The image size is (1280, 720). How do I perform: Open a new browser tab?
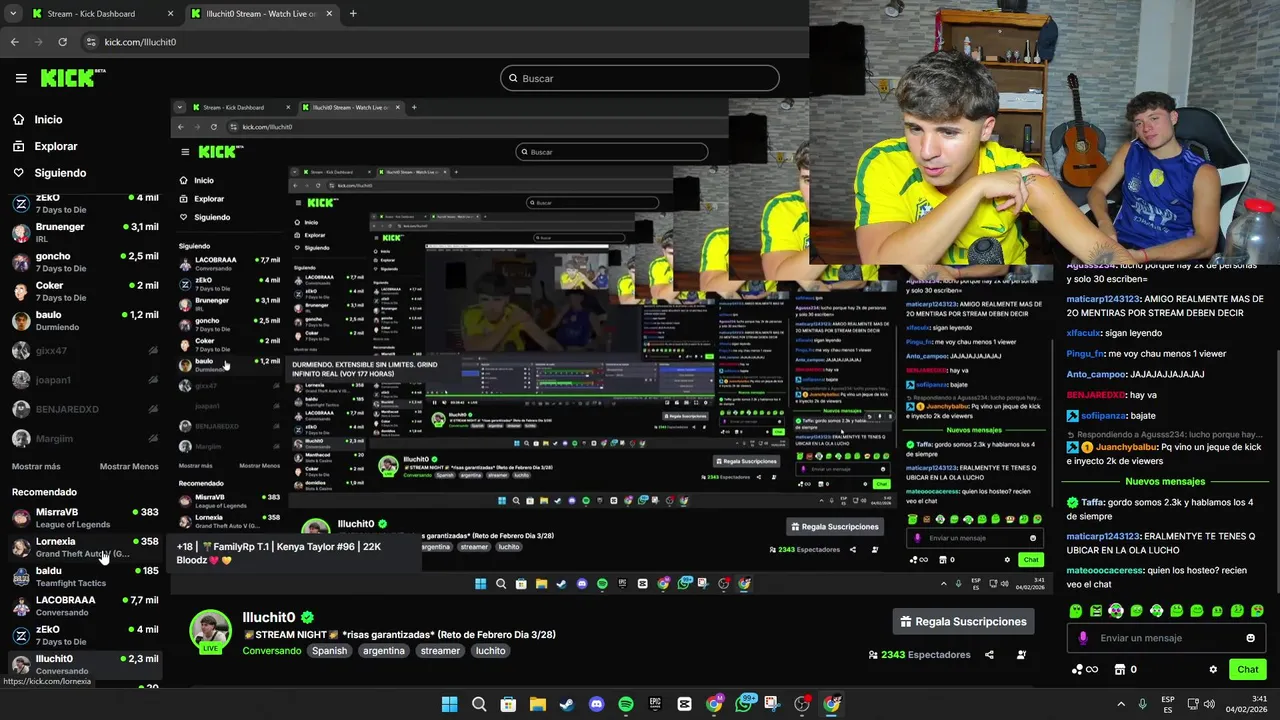[353, 14]
